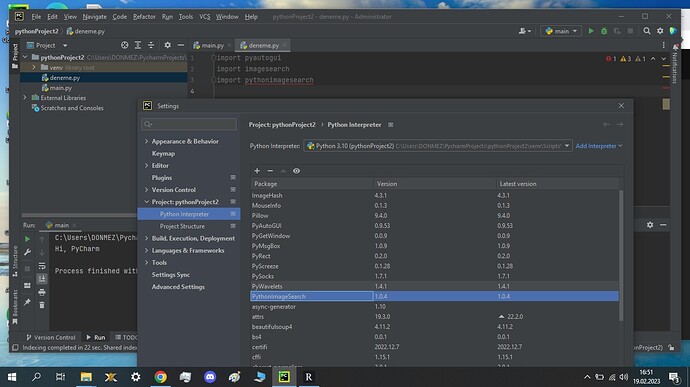690x387 pixels.
Task: Toggle show early releases eye icon
Action: pyautogui.click(x=297, y=171)
